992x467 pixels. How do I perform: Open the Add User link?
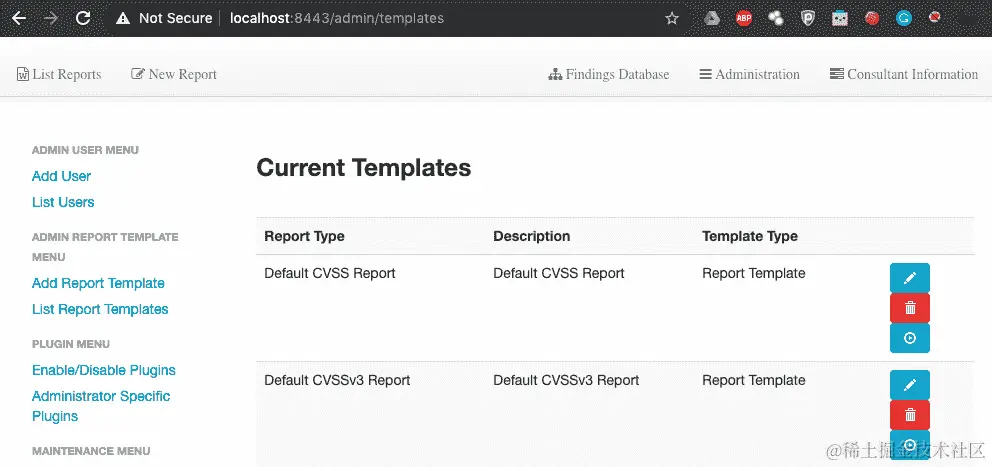(61, 176)
